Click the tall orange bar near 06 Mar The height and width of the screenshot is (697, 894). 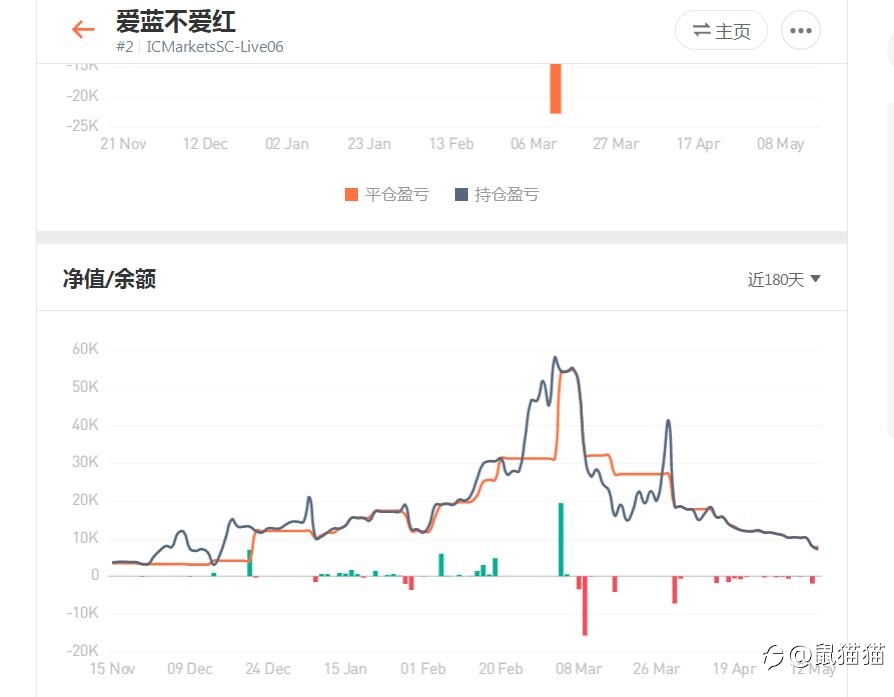(x=555, y=88)
